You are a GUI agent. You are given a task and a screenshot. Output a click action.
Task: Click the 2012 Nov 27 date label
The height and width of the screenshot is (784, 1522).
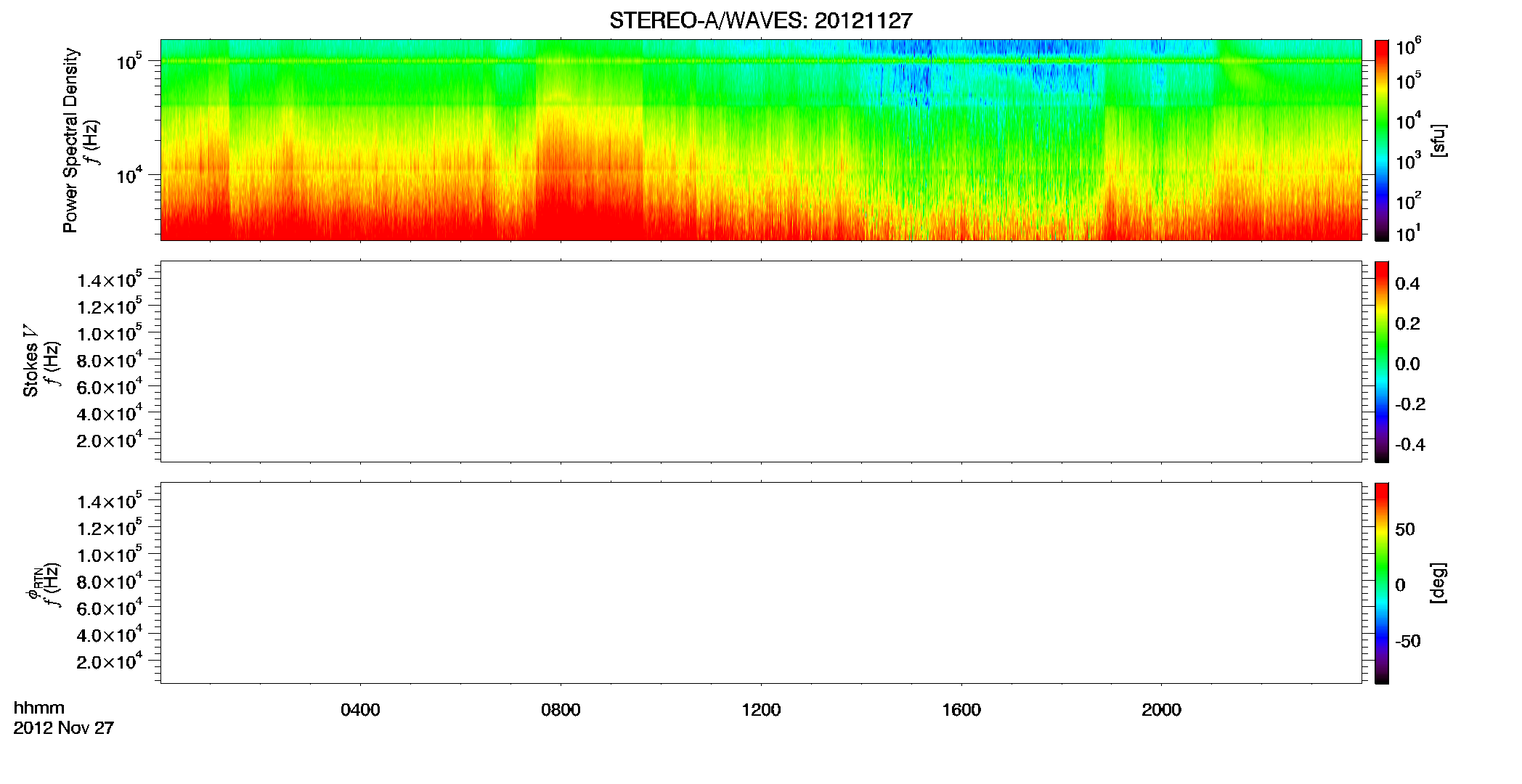coord(64,727)
